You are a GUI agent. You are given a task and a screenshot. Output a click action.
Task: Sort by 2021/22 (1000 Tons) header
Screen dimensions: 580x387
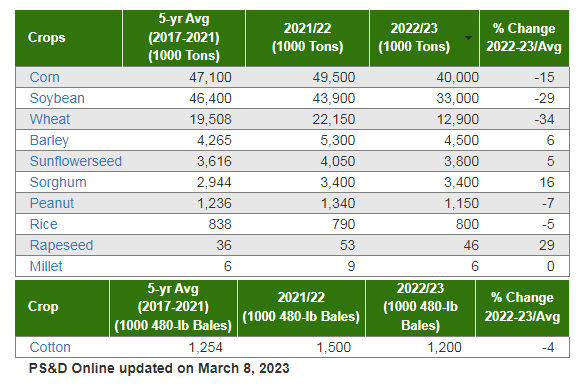point(307,38)
